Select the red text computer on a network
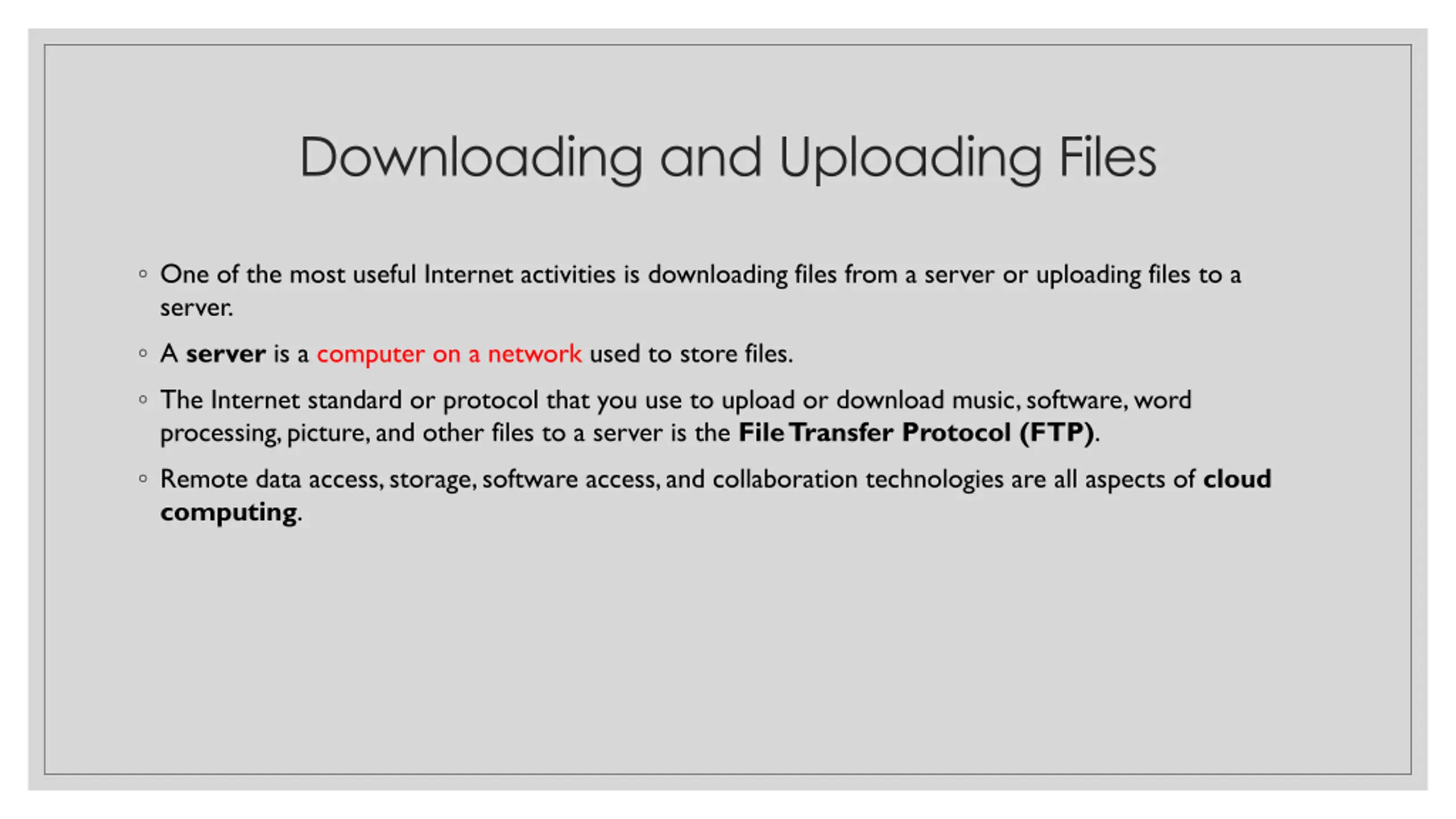1456x819 pixels. click(449, 354)
